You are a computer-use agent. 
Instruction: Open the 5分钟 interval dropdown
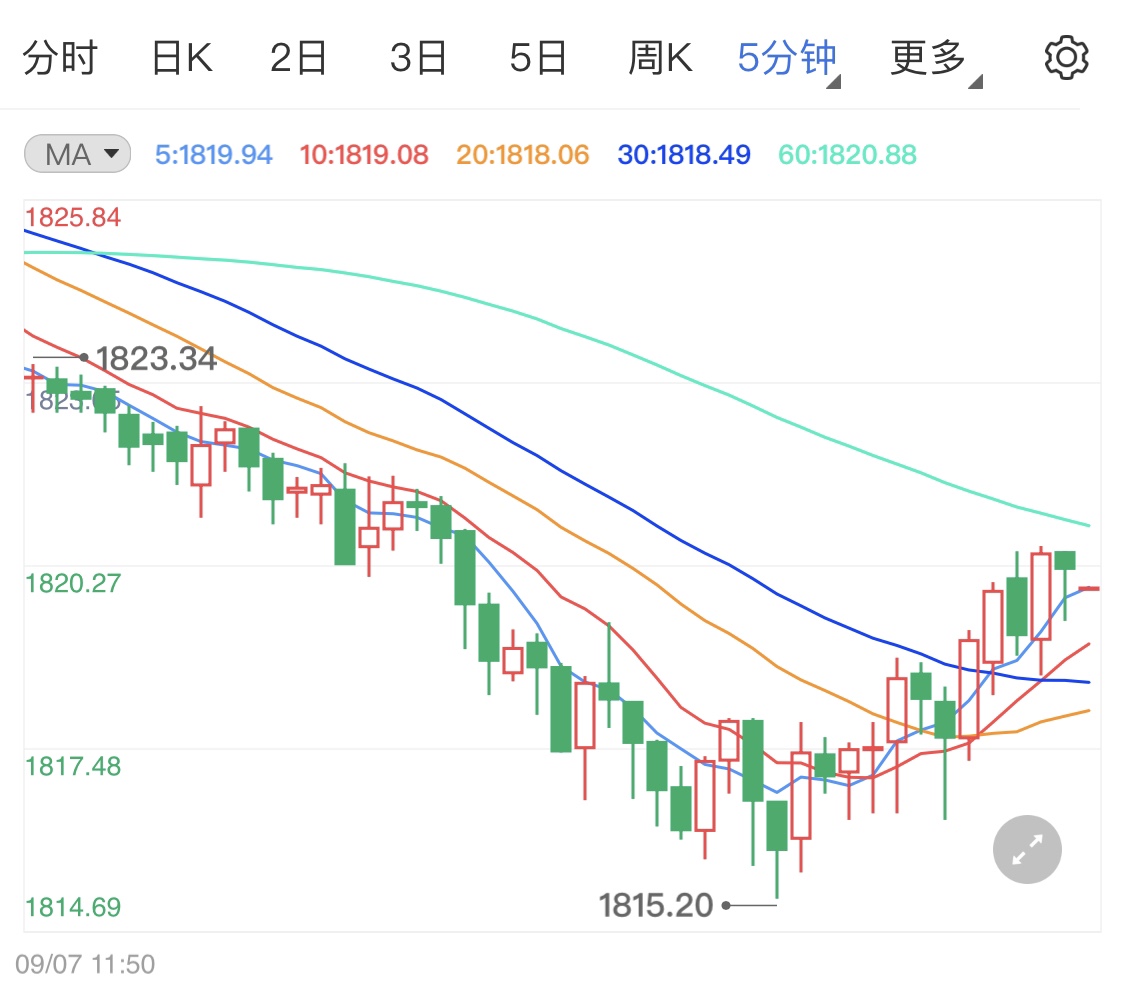(x=788, y=59)
